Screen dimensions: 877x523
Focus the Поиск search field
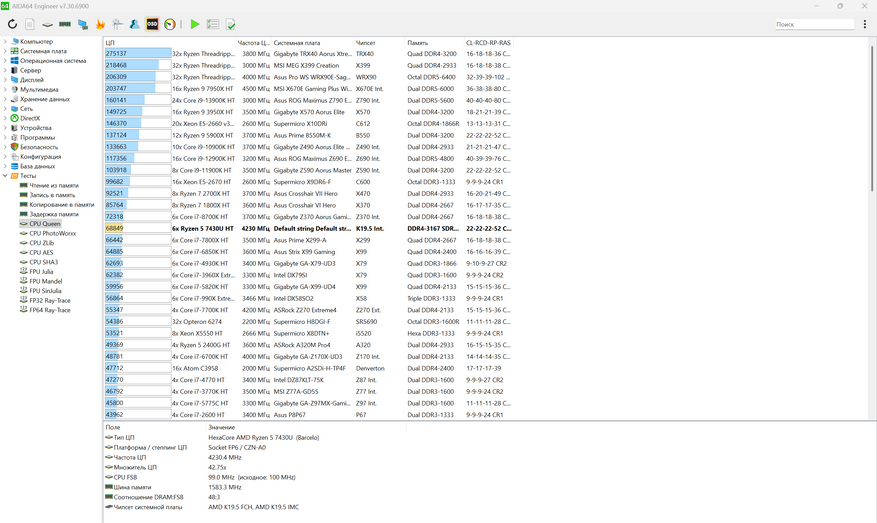(x=814, y=24)
